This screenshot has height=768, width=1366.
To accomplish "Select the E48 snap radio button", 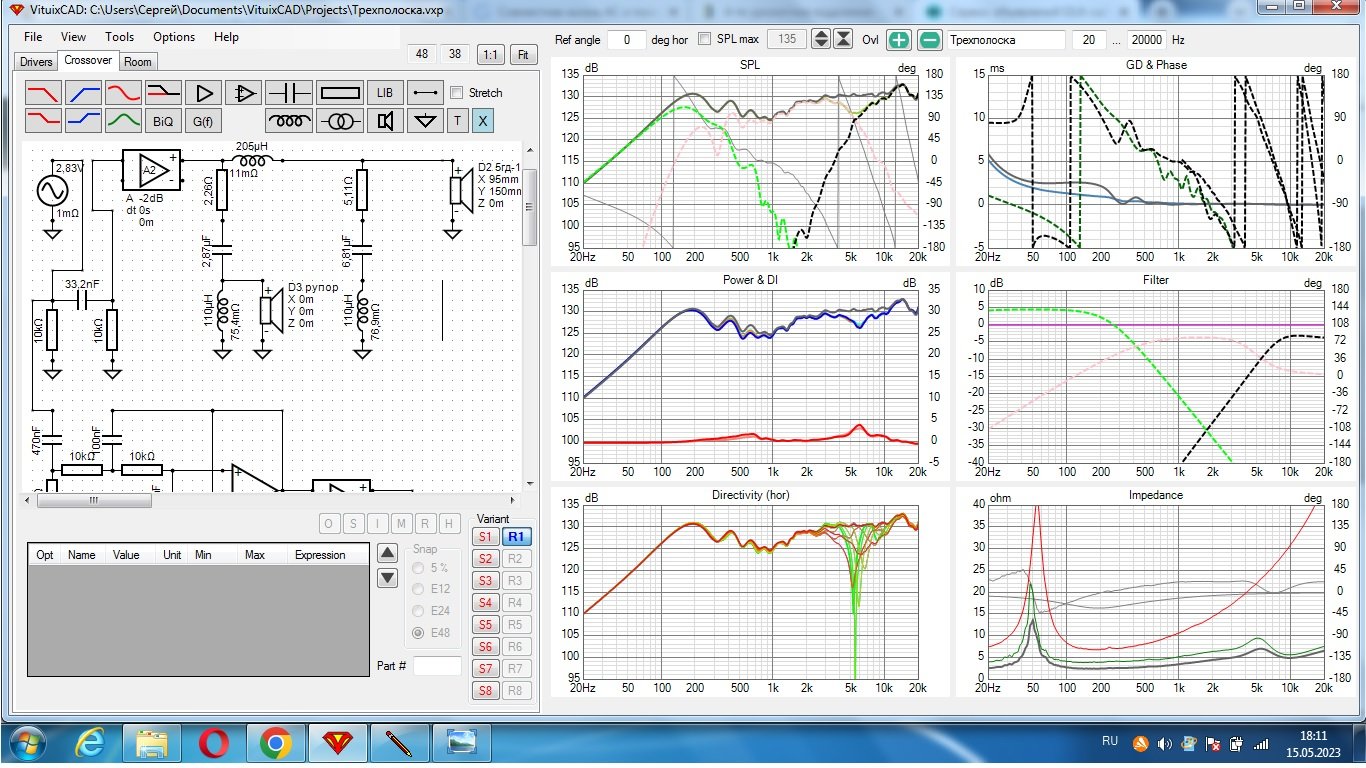I will [x=419, y=632].
